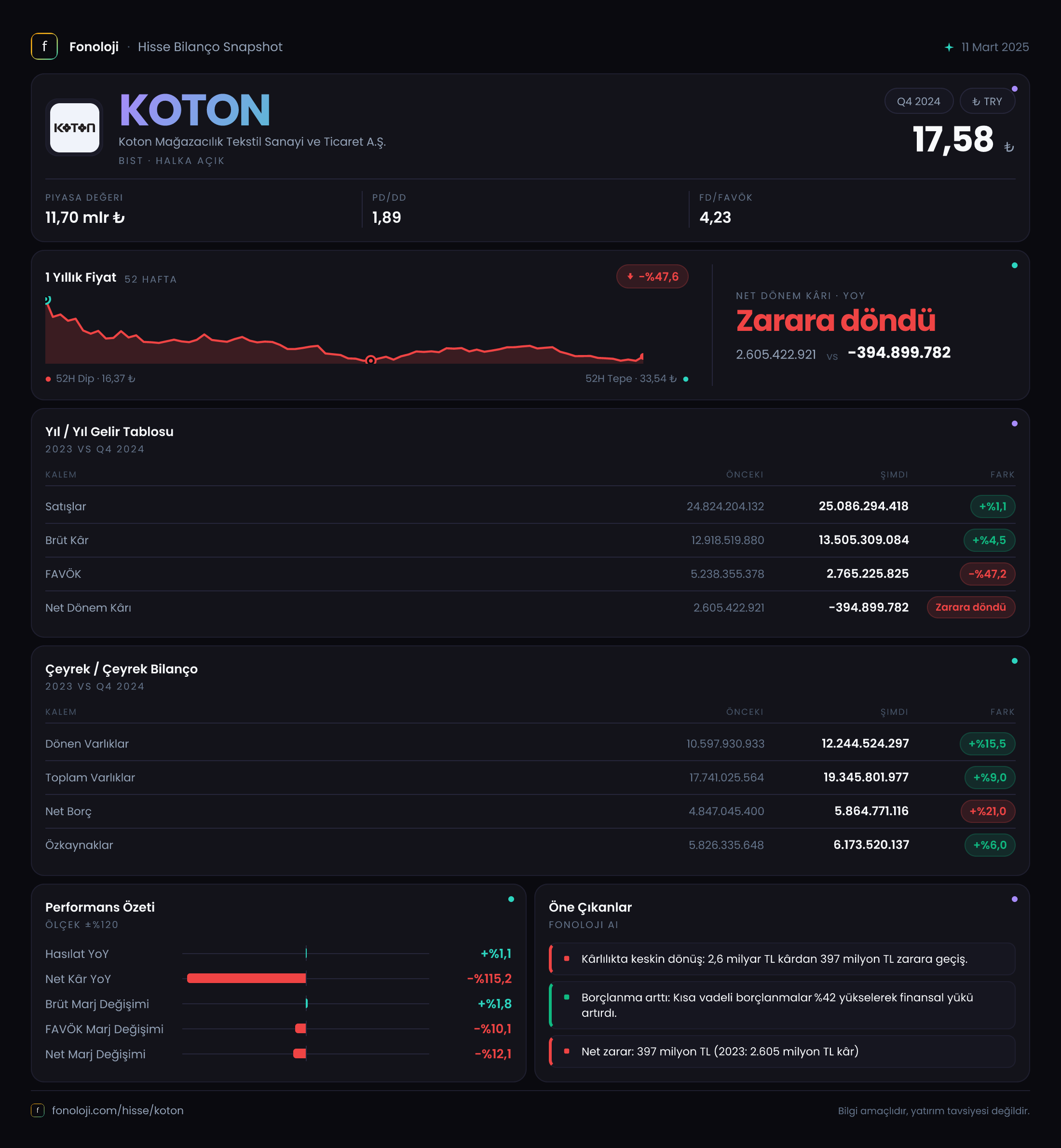The height and width of the screenshot is (1148, 1061).
Task: Click the Hasılat YoY teal bar
Action: coord(306,953)
